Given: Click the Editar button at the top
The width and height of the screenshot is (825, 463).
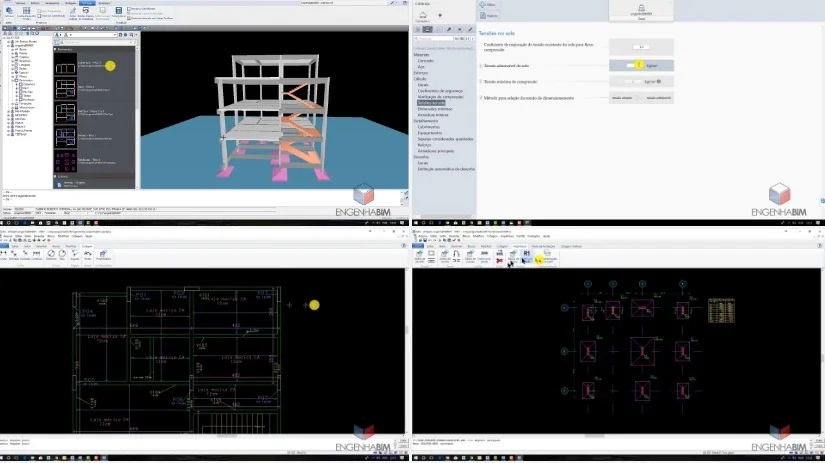Looking at the screenshot, I should [x=487, y=4].
